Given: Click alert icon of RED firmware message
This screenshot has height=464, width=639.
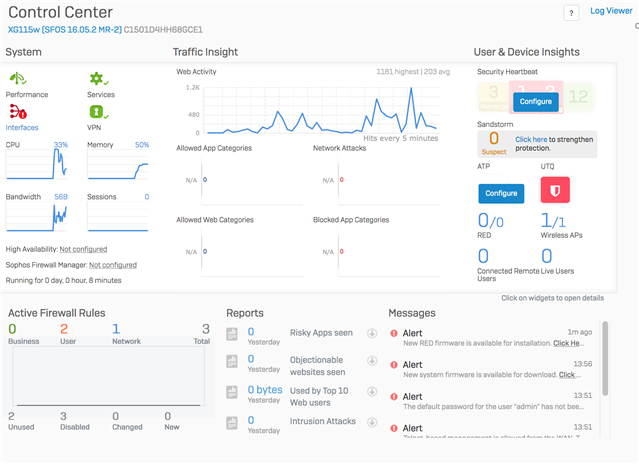Looking at the screenshot, I should [394, 333].
